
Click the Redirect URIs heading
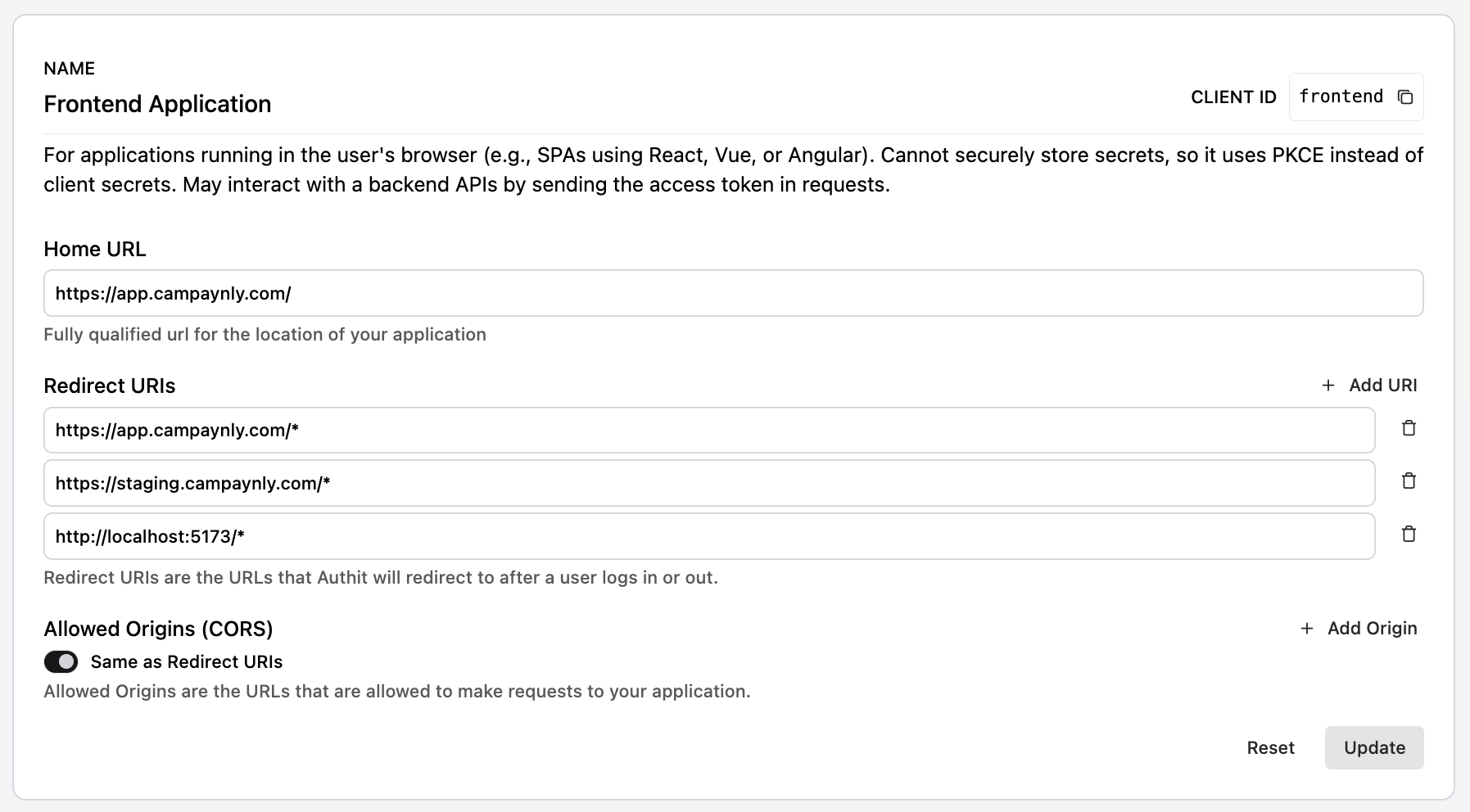tap(110, 386)
